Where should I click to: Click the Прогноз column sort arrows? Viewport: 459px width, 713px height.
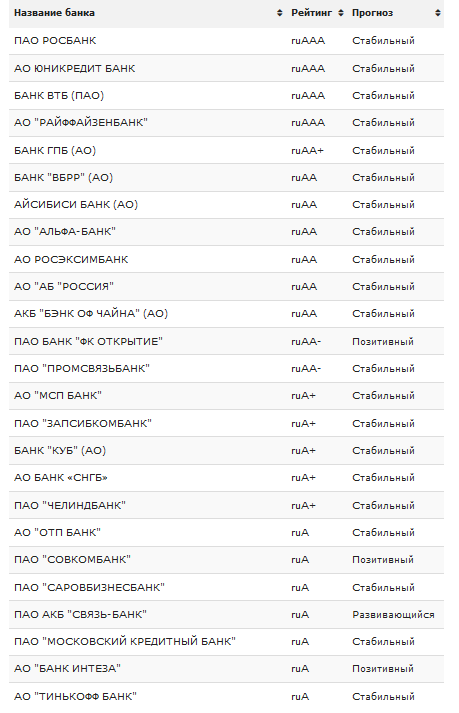point(438,13)
